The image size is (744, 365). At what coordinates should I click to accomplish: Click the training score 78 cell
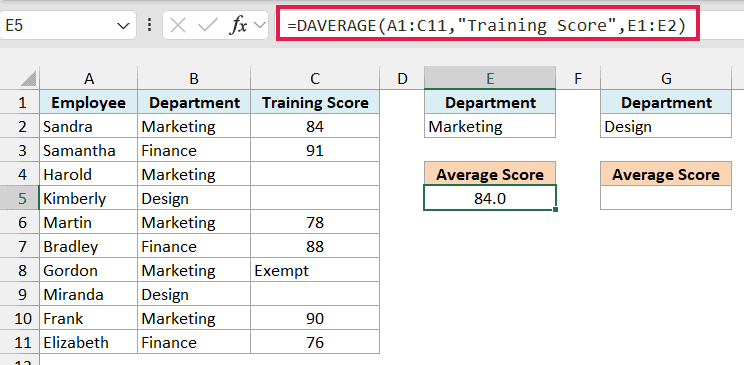[x=315, y=222]
